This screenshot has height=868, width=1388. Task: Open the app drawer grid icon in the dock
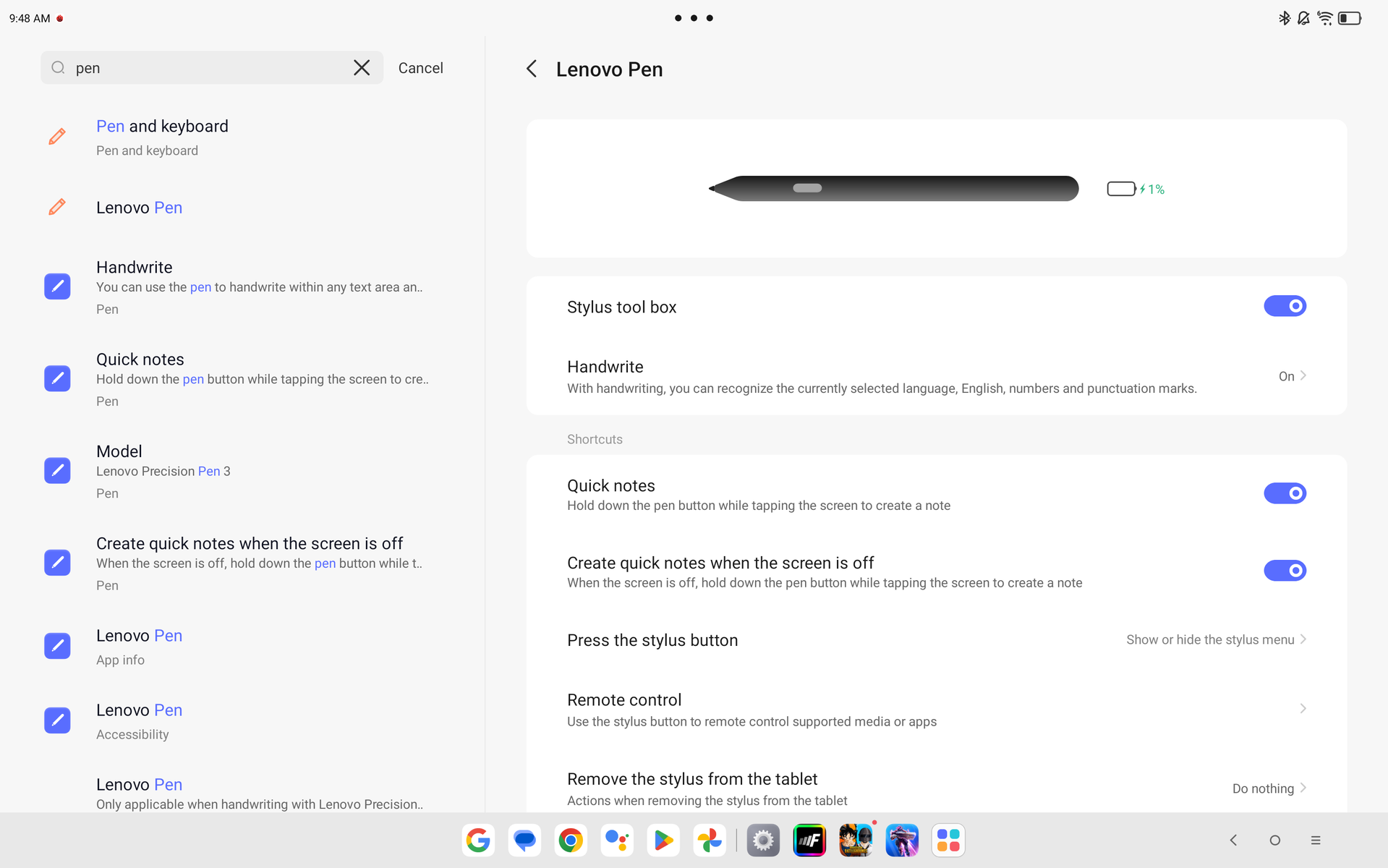[948, 841]
